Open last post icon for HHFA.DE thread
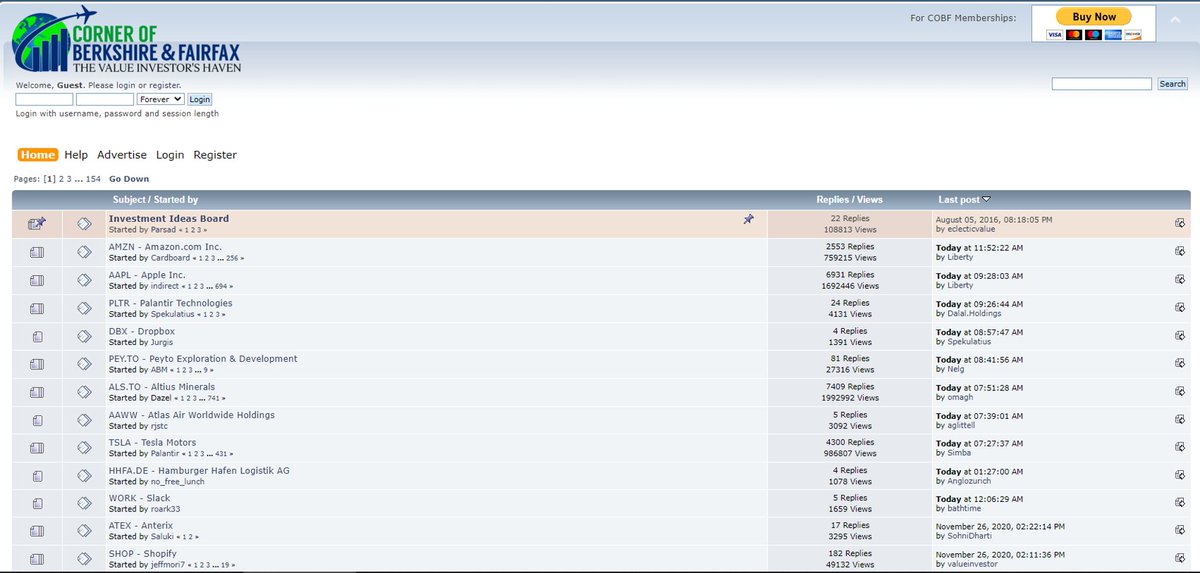1200x573 pixels. point(1180,475)
